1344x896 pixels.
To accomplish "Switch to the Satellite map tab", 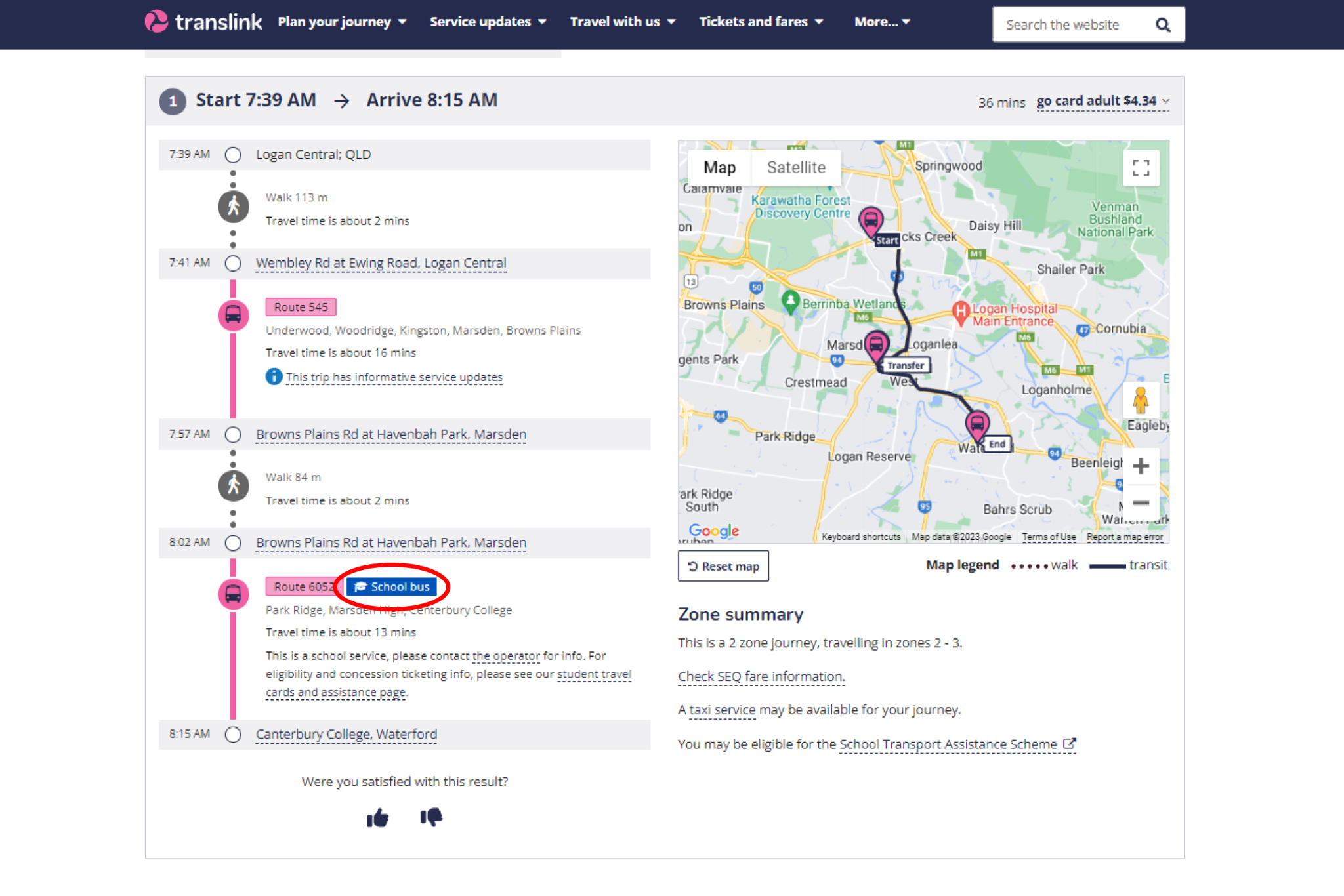I will 795,167.
